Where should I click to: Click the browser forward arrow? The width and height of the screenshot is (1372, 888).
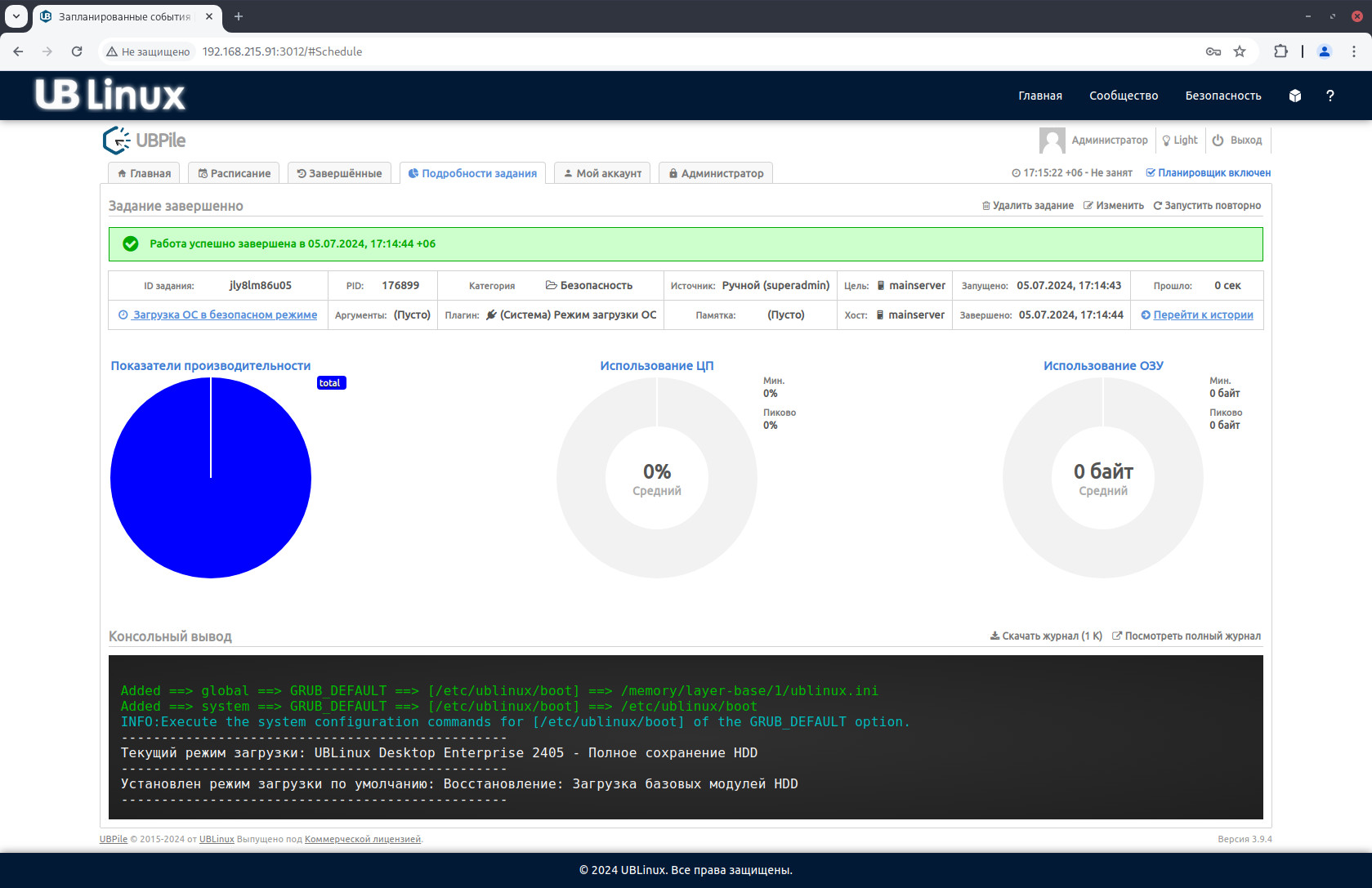tap(47, 51)
